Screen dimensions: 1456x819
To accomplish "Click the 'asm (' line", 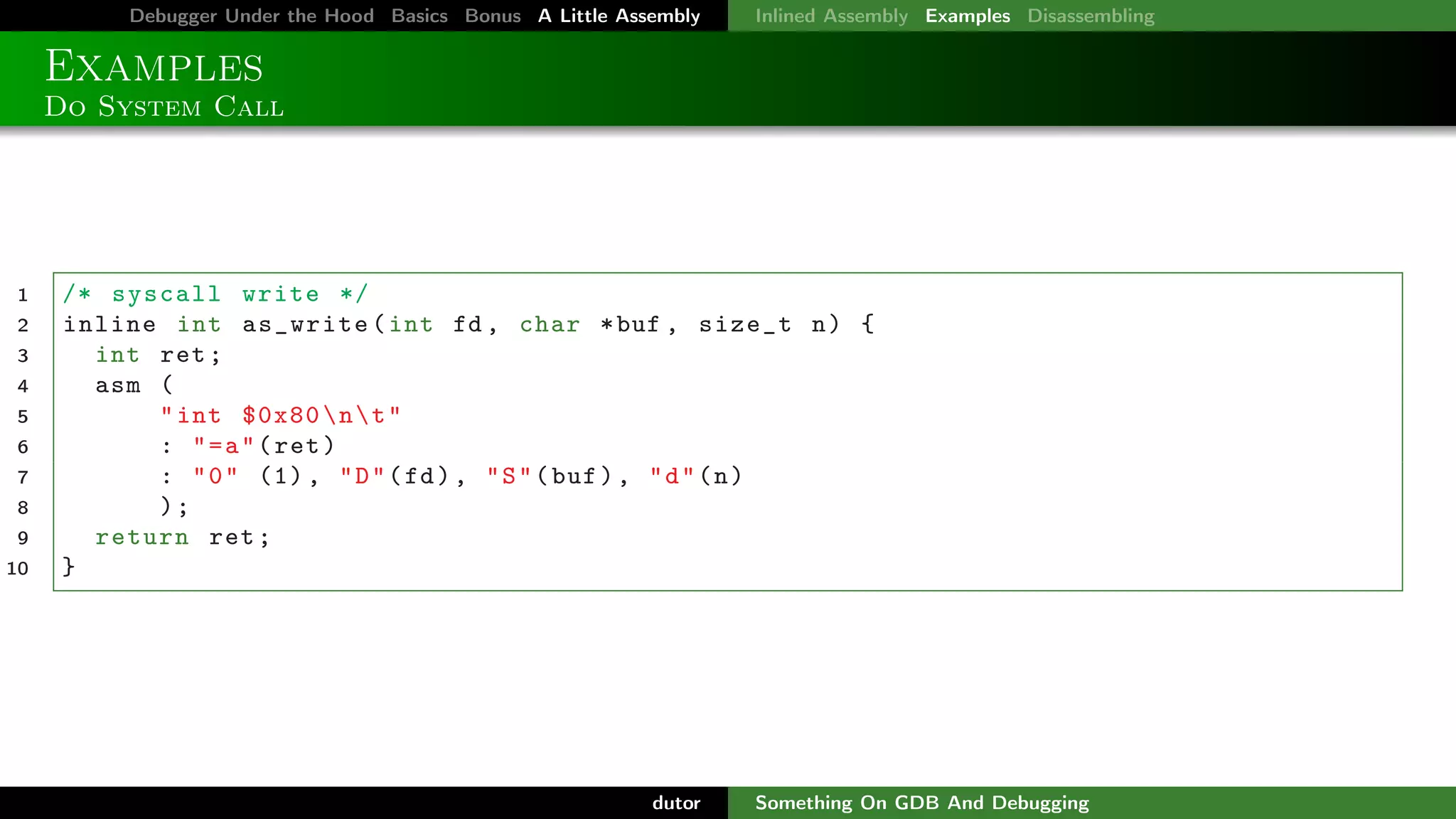I will (x=134, y=385).
